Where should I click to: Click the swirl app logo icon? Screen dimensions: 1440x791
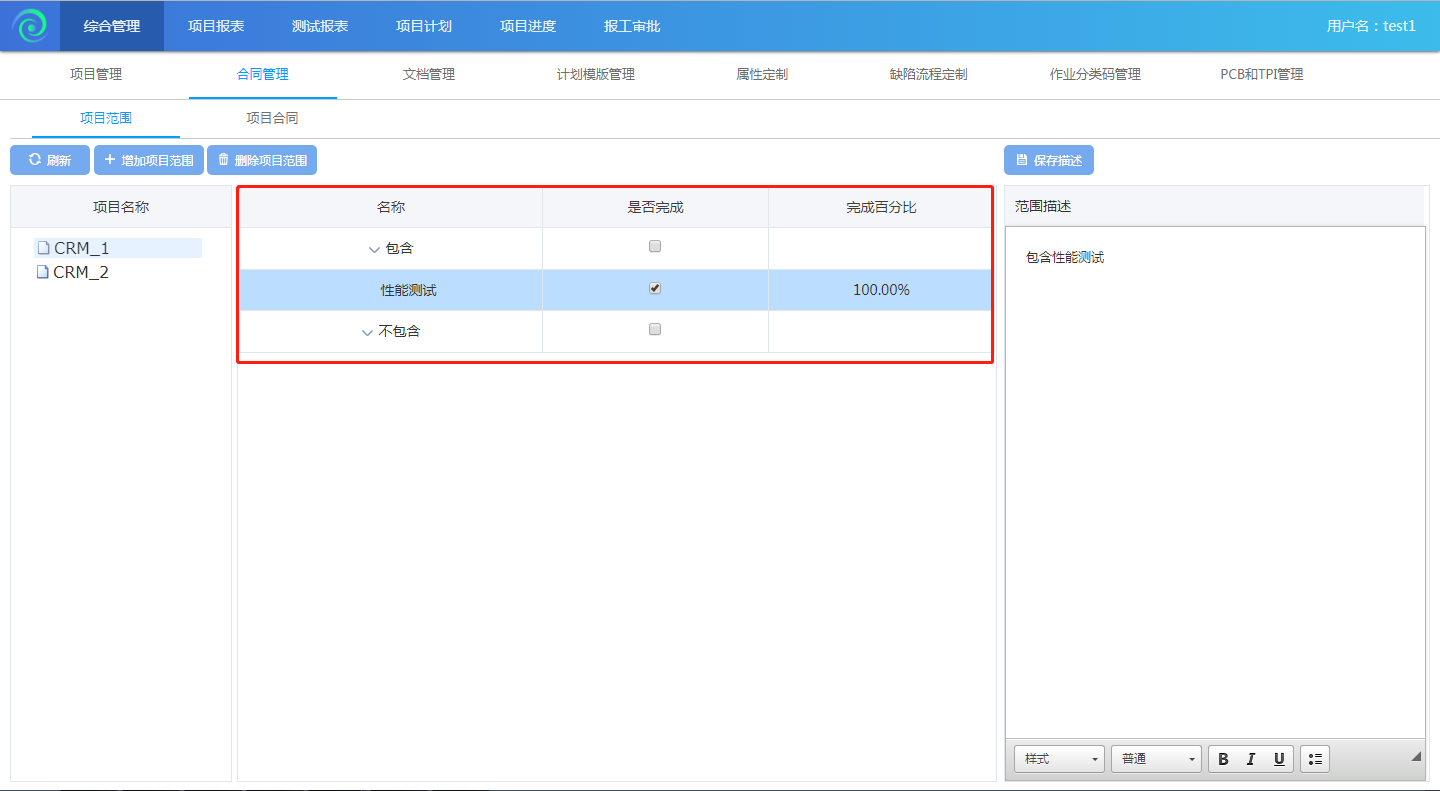[30, 26]
